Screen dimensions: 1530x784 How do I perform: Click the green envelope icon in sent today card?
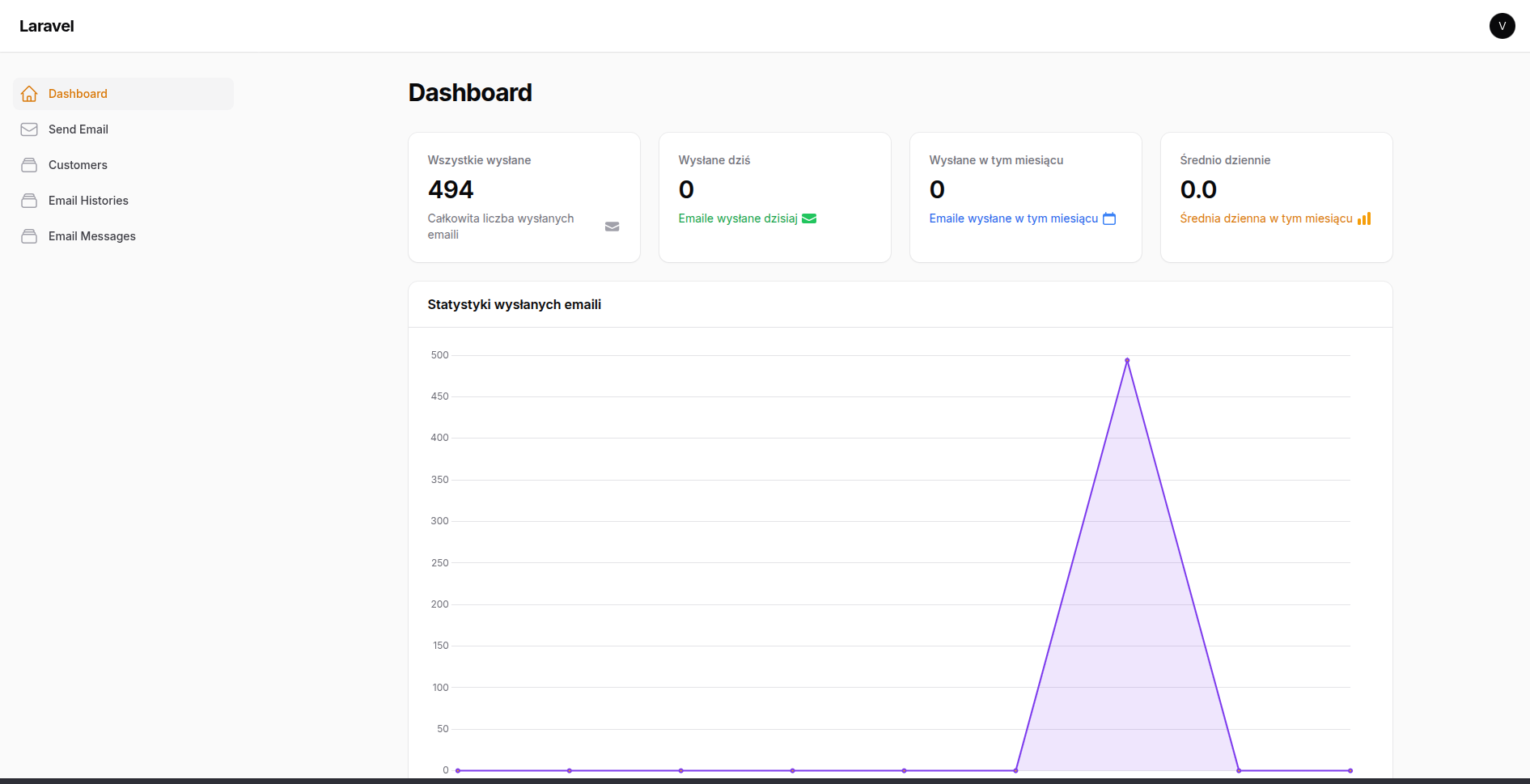pyautogui.click(x=808, y=218)
